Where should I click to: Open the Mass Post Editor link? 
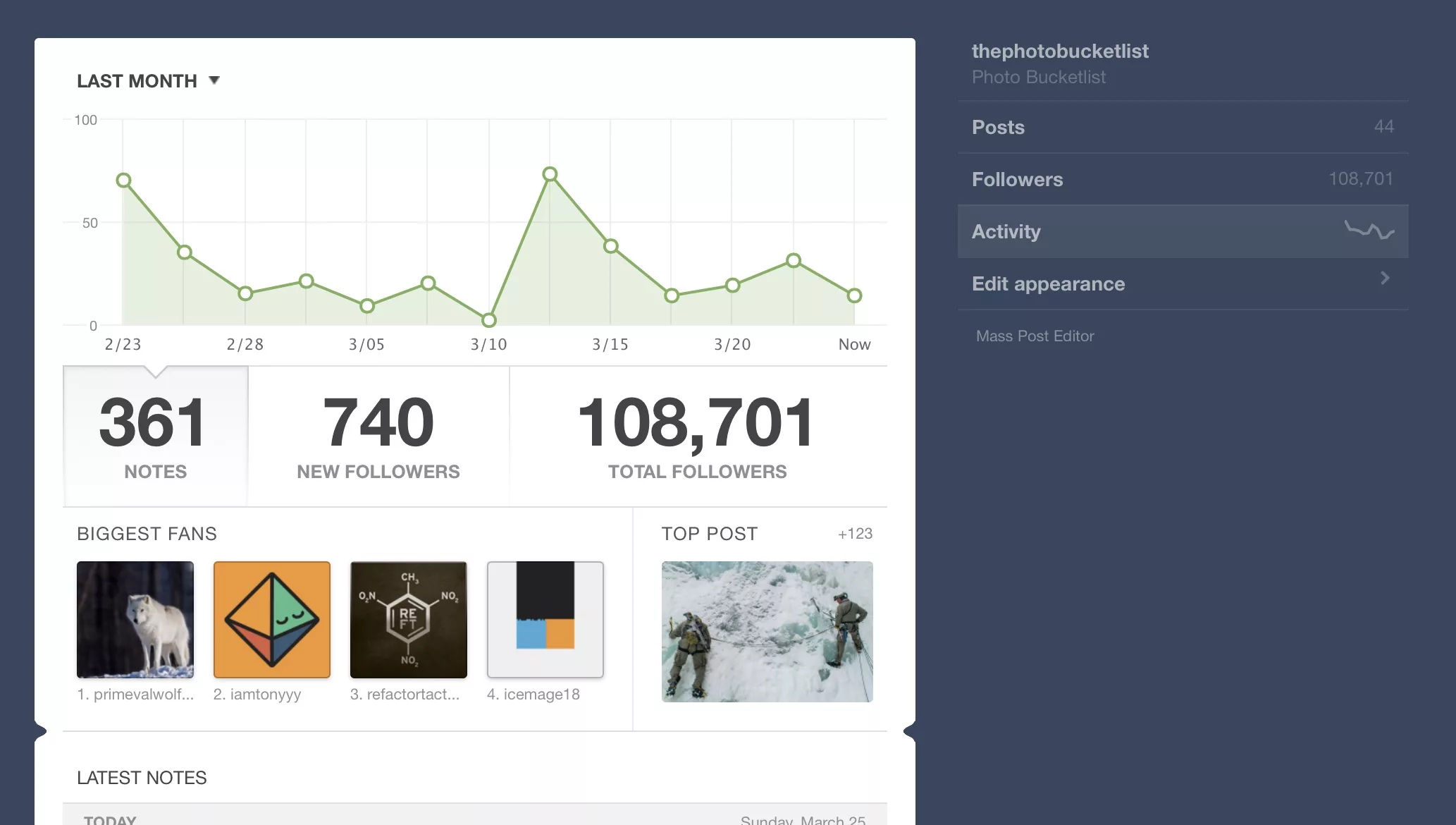click(1035, 336)
